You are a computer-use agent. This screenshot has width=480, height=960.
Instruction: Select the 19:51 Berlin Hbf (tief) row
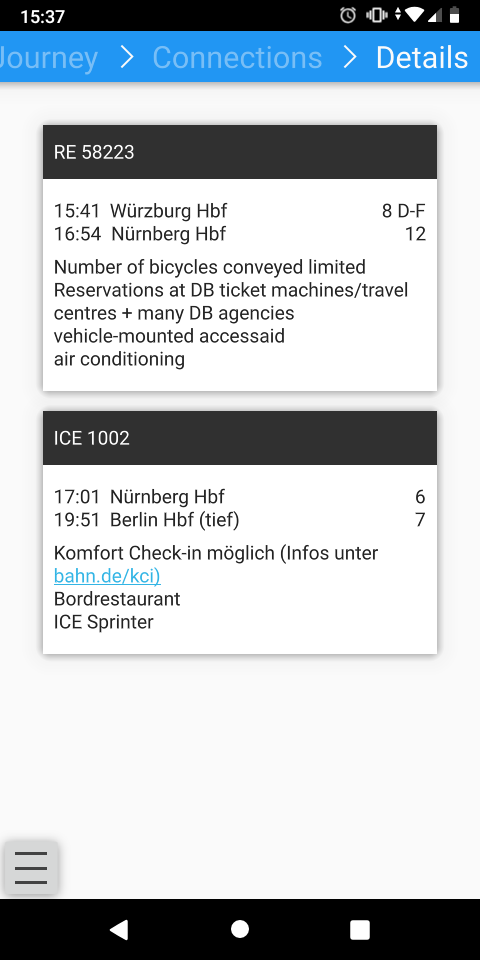tap(240, 520)
